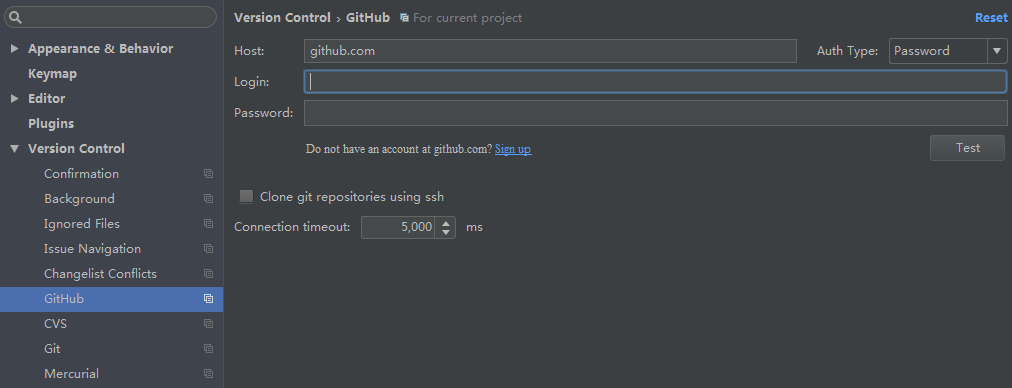The width and height of the screenshot is (1012, 388).
Task: Expand the Appearance & Behavior section
Action: tap(14, 49)
